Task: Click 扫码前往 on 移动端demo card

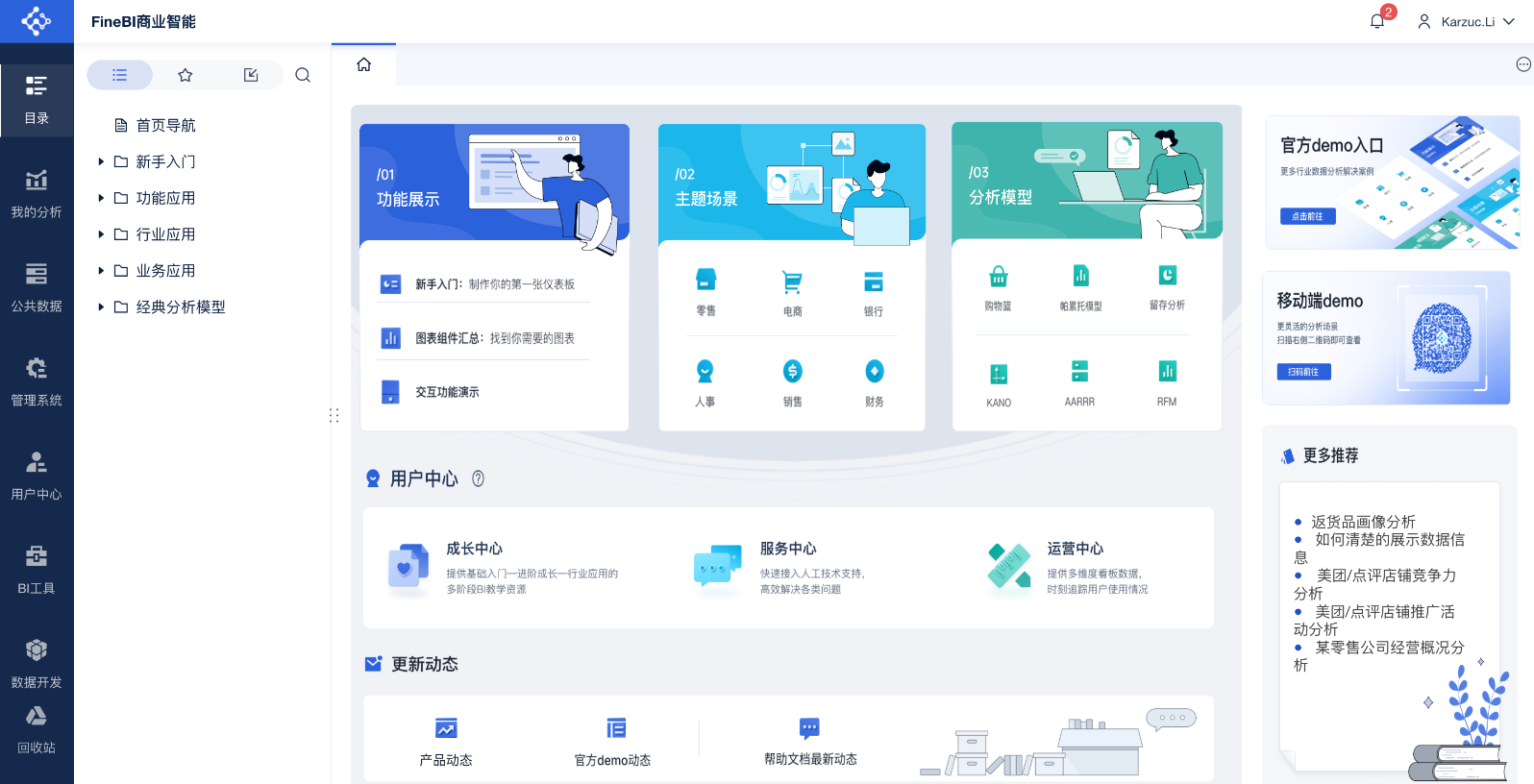Action: (1303, 372)
